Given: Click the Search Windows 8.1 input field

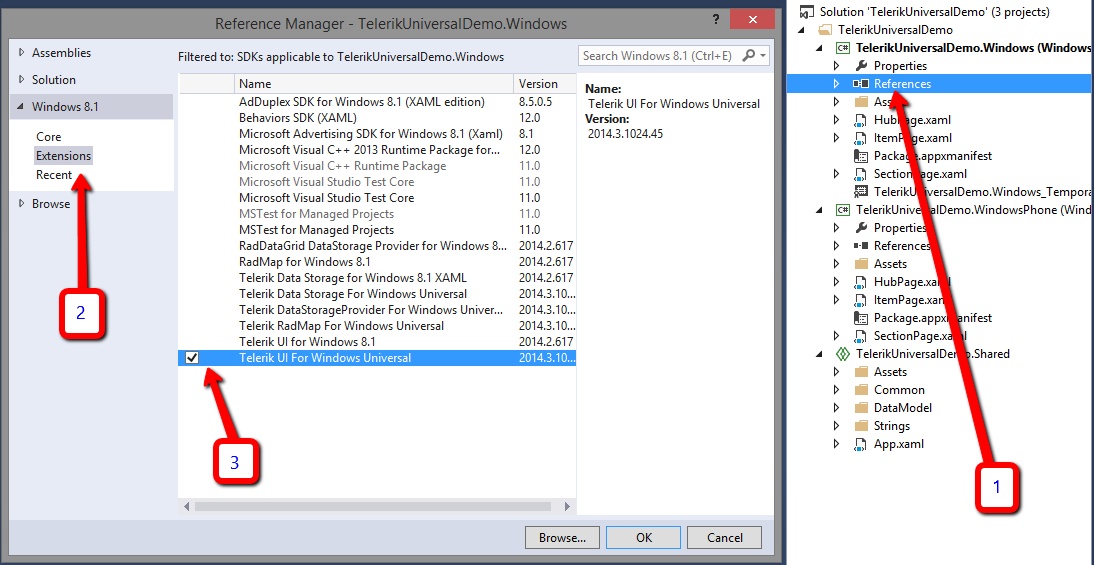Looking at the screenshot, I should click(x=660, y=56).
